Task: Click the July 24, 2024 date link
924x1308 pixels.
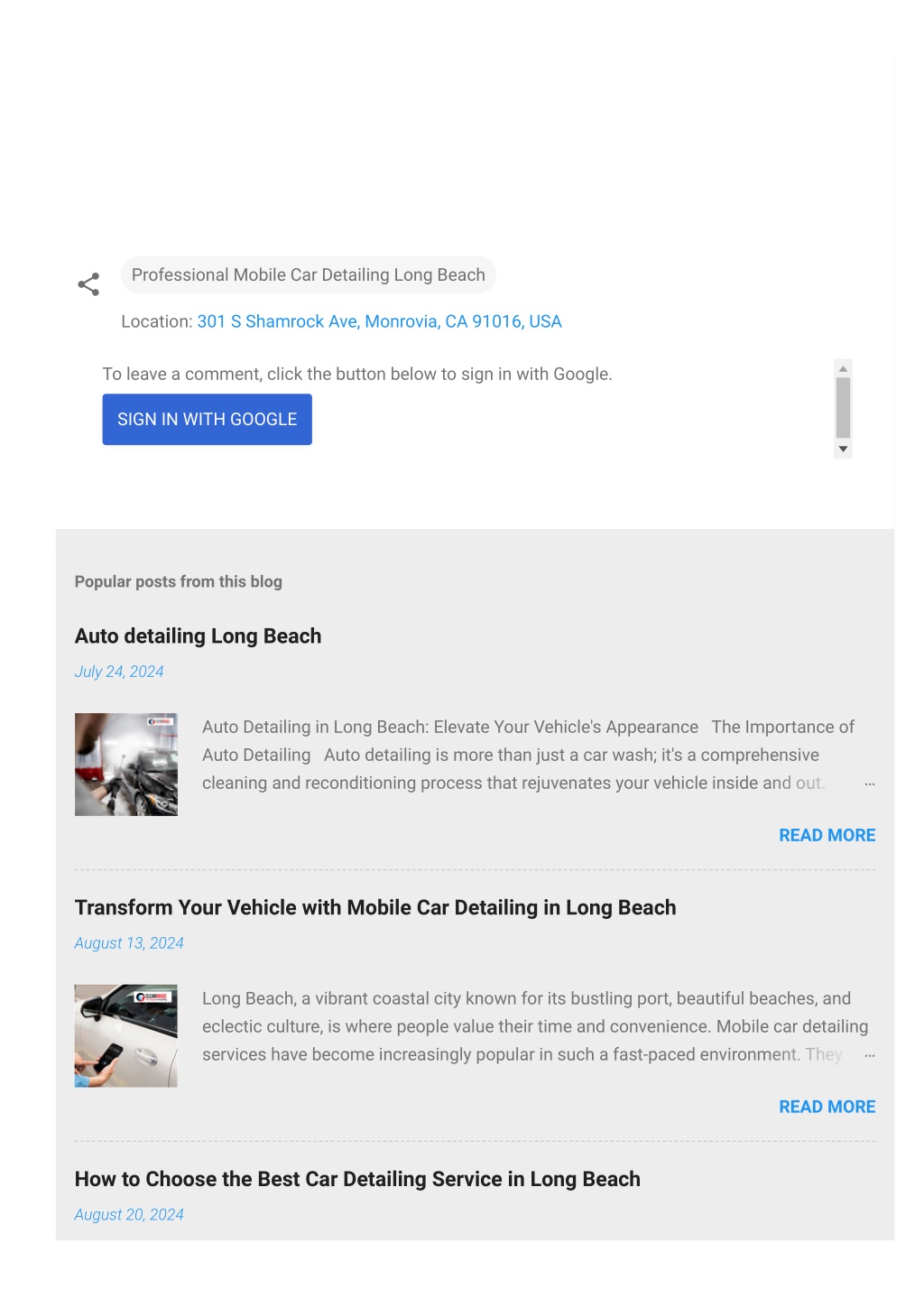Action: coord(119,672)
